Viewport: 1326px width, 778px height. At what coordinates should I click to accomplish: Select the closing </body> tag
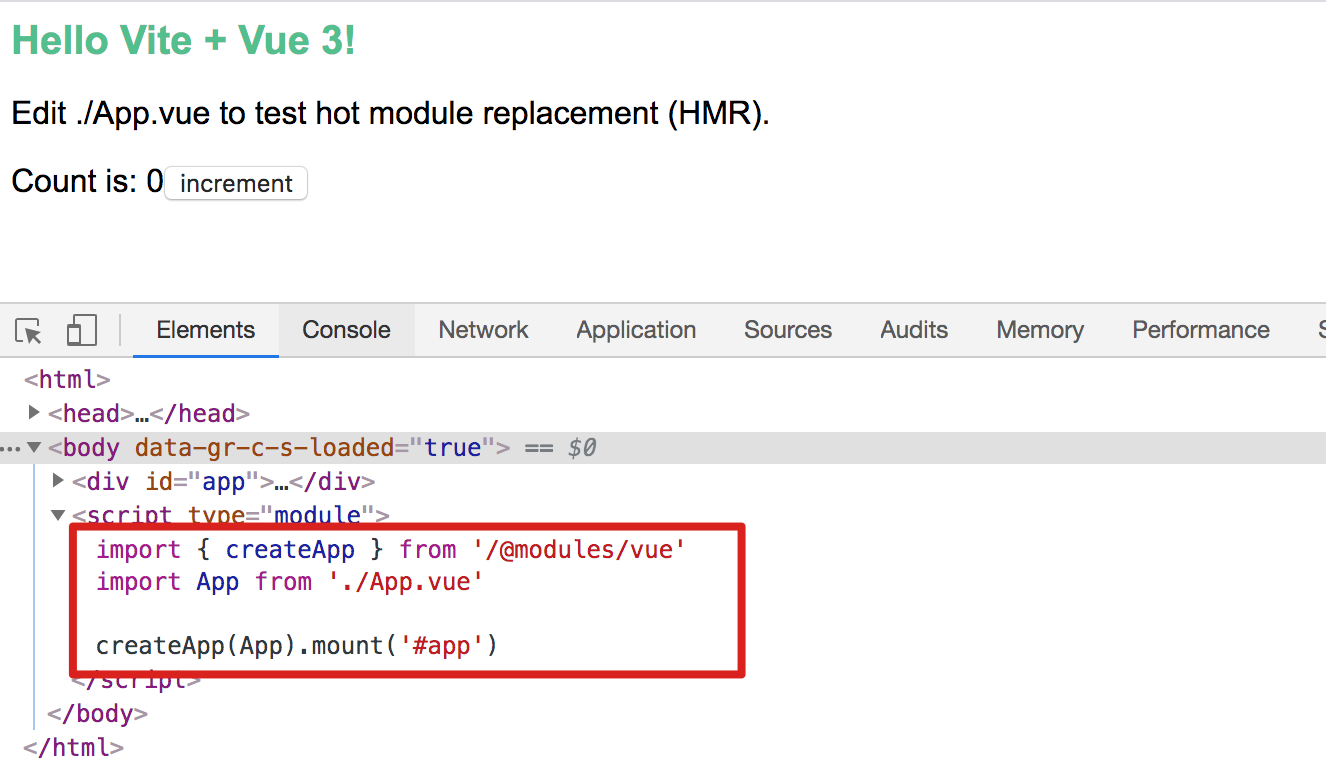tap(98, 713)
